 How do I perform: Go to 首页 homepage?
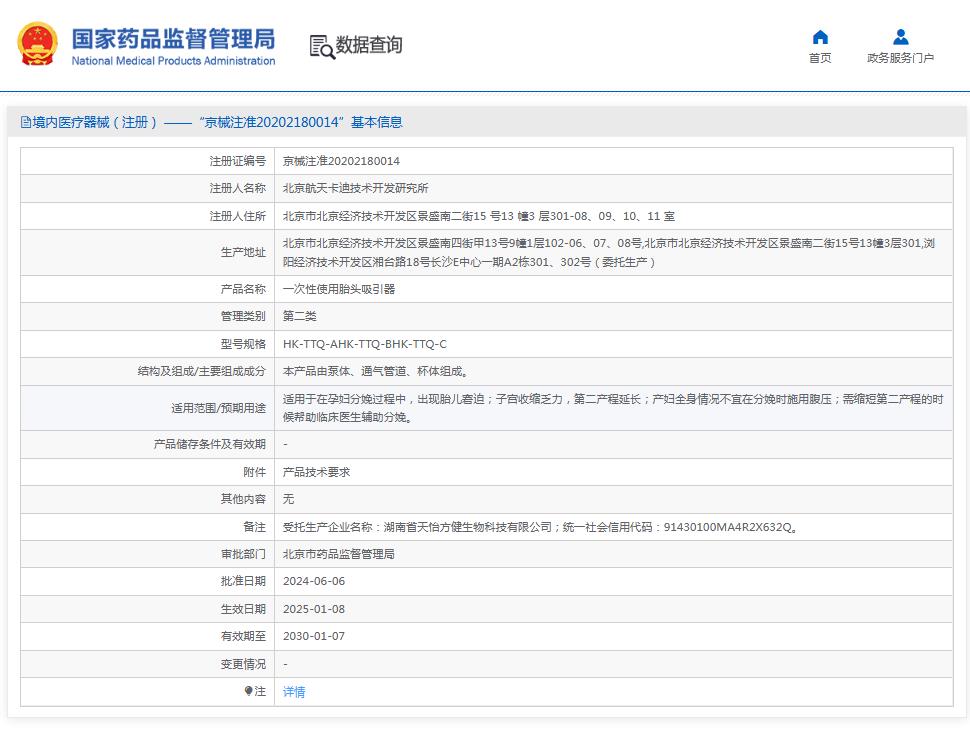click(x=820, y=57)
